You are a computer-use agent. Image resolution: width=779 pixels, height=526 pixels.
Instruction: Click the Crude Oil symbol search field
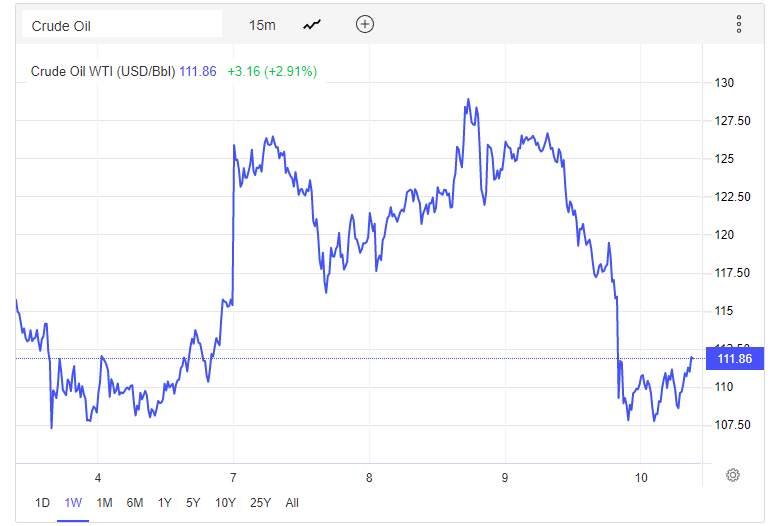(122, 25)
